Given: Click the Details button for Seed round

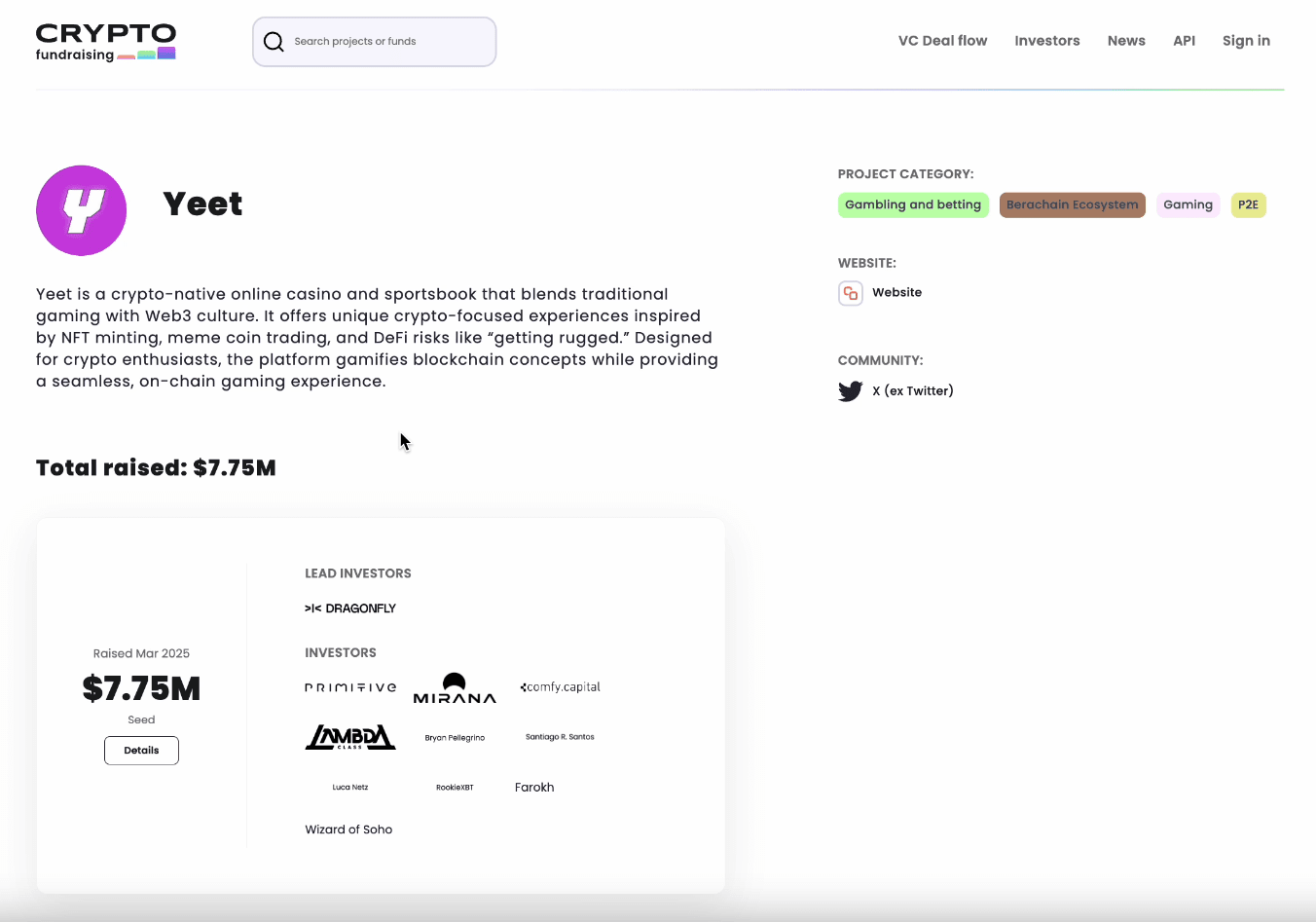Looking at the screenshot, I should point(141,751).
